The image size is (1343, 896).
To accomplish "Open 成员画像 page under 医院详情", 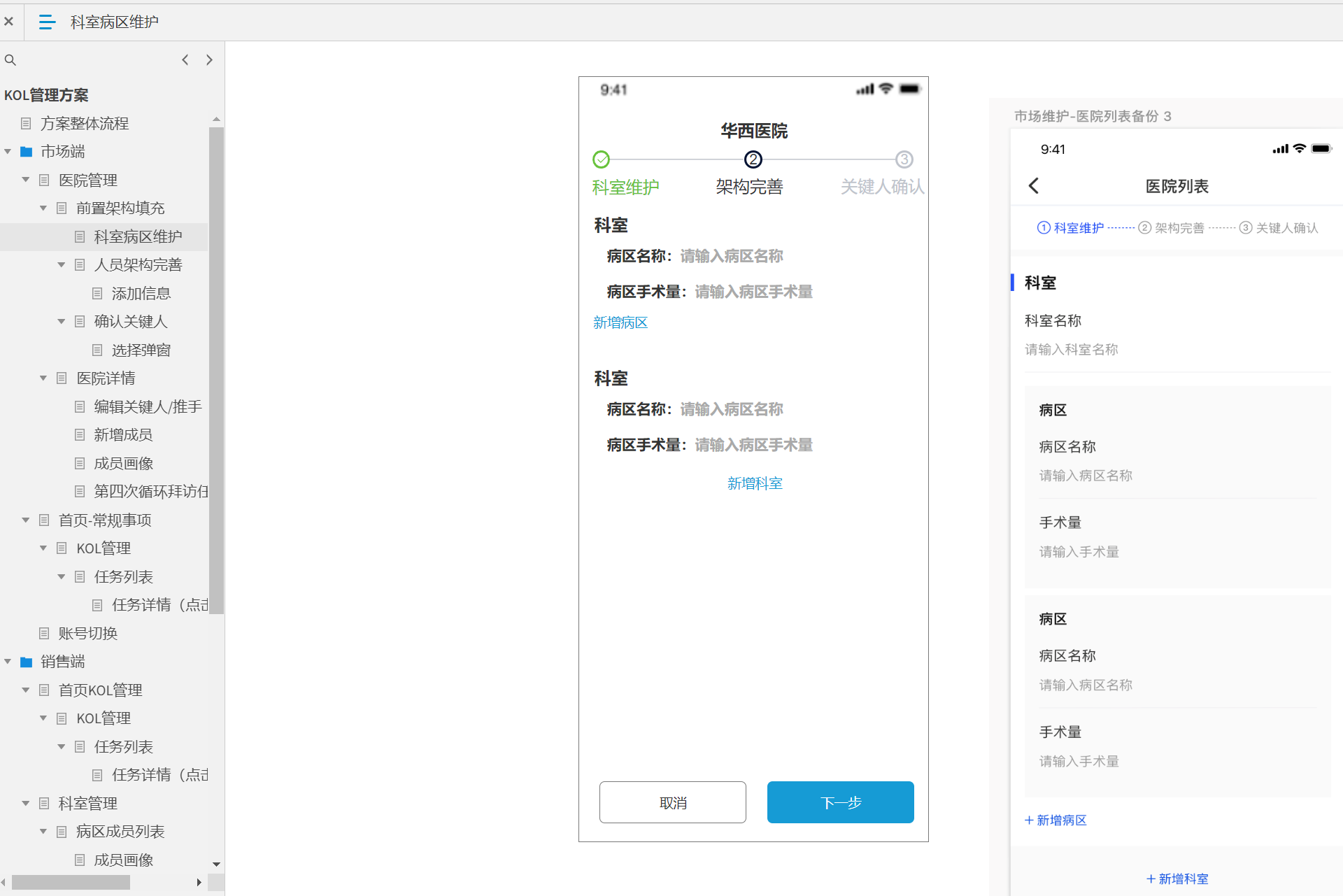I will (123, 464).
